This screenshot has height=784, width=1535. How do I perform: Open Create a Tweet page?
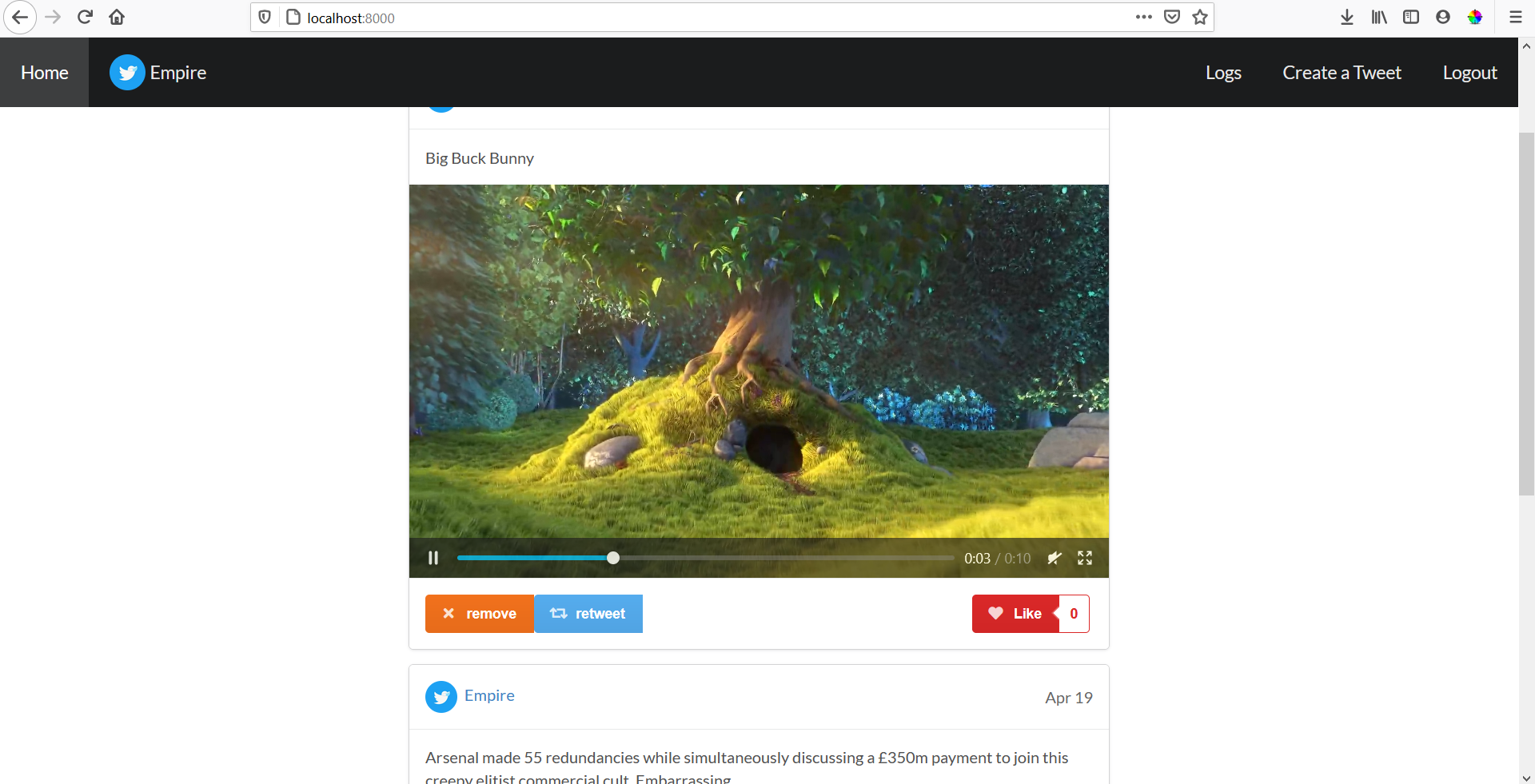(x=1342, y=73)
